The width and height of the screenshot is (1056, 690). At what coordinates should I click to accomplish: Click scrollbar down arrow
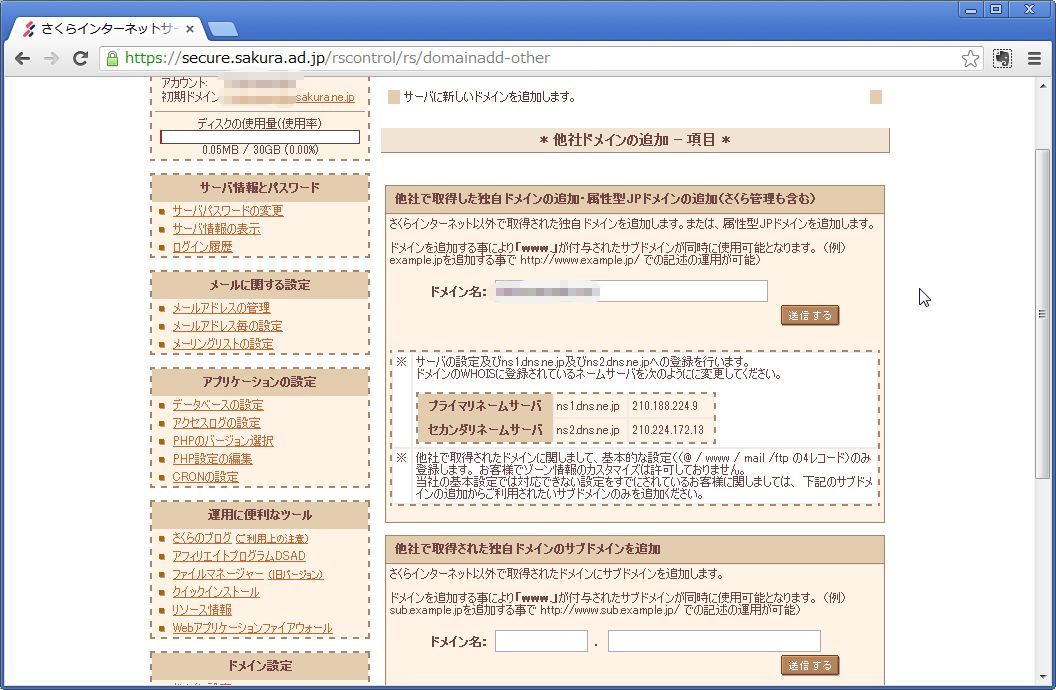point(1042,677)
